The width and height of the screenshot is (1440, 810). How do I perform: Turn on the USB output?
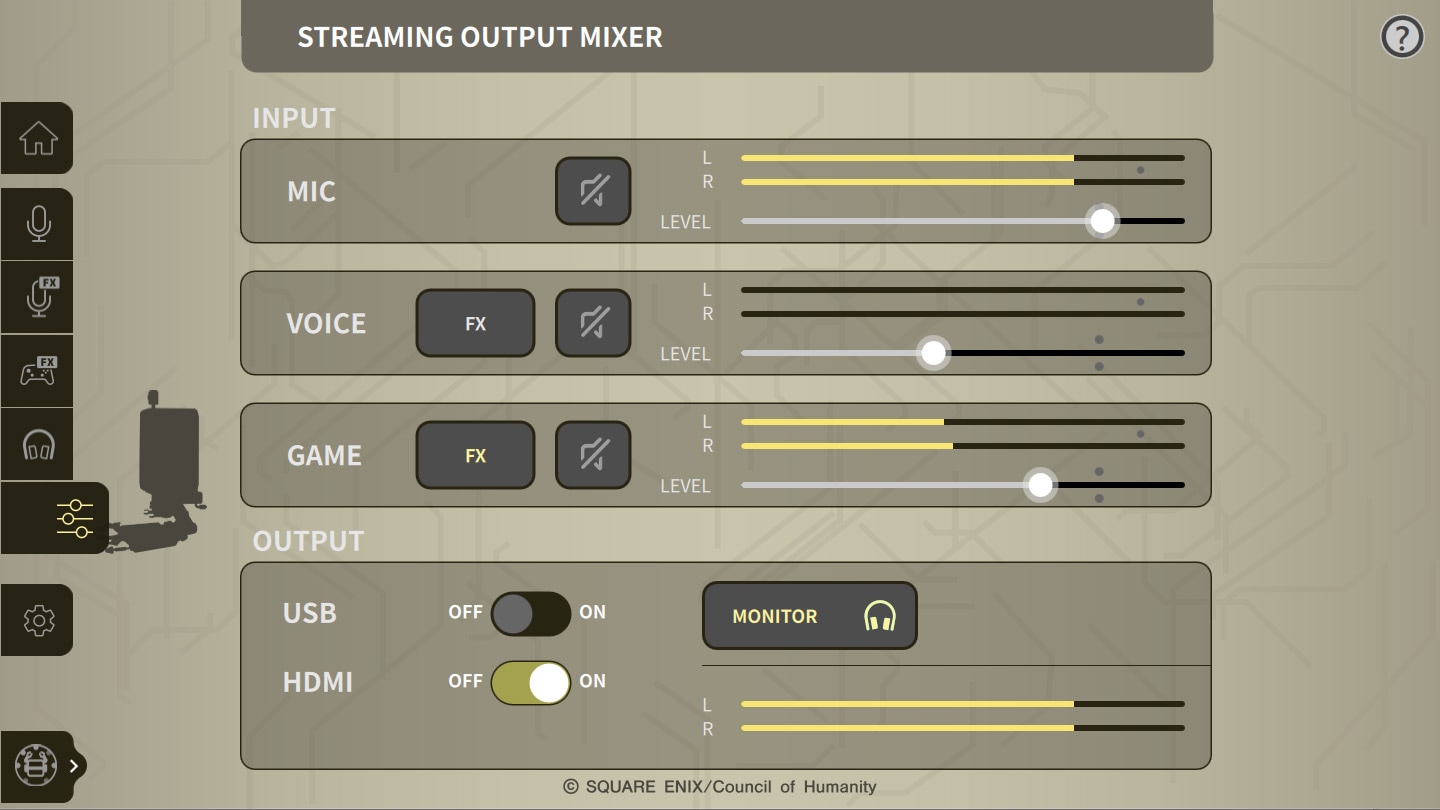[531, 613]
